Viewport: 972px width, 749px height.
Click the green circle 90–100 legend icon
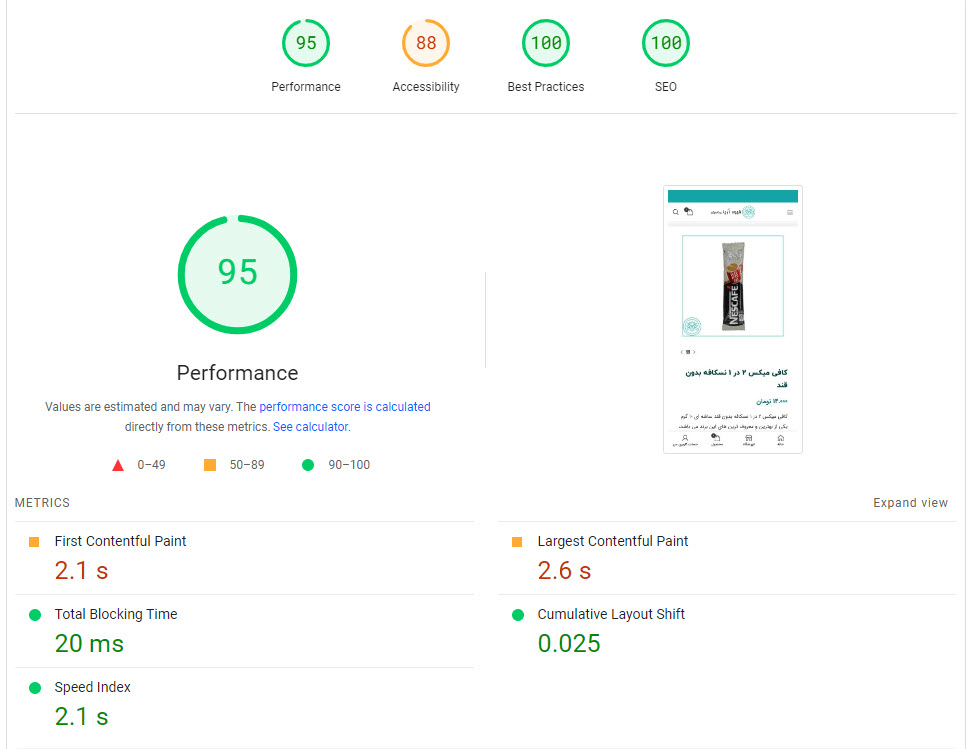[308, 465]
